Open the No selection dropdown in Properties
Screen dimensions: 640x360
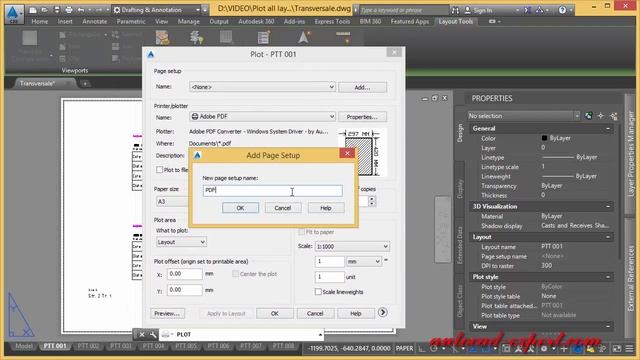pos(524,116)
